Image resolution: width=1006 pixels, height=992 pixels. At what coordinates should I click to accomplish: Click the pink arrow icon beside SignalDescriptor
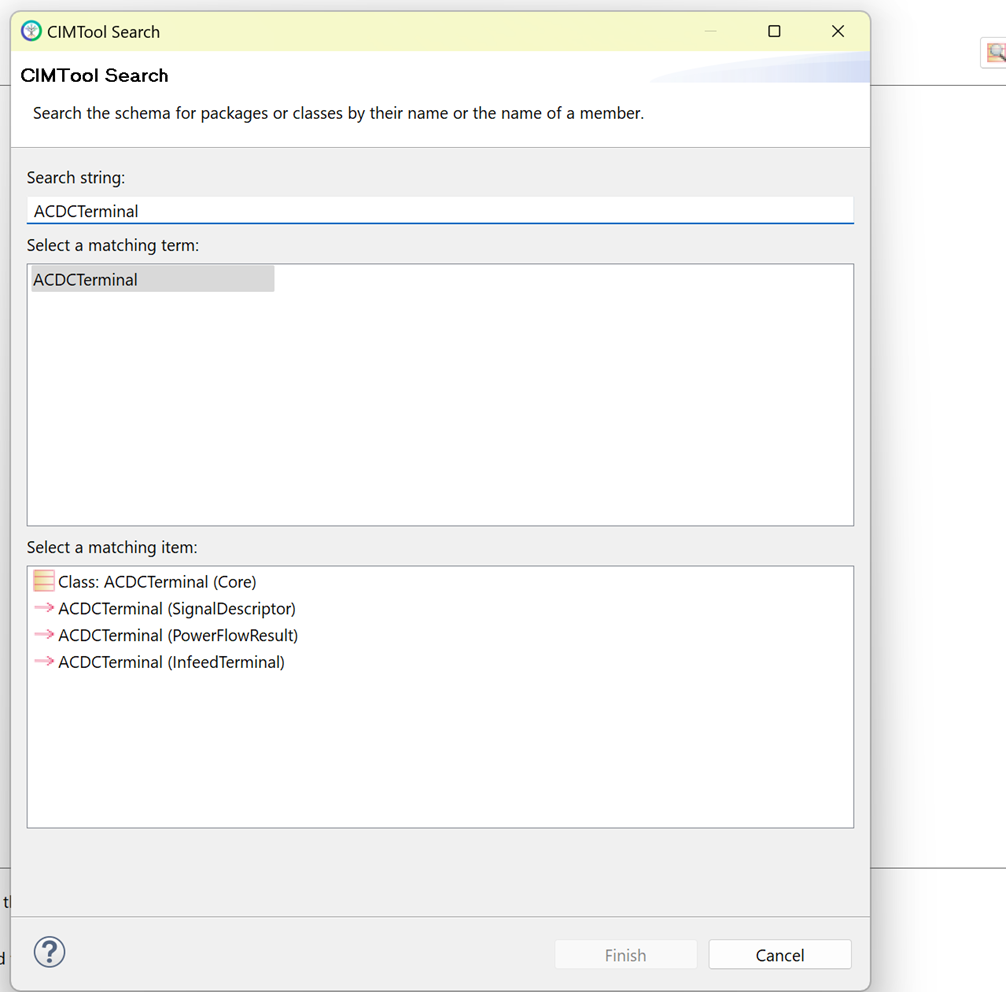43,608
